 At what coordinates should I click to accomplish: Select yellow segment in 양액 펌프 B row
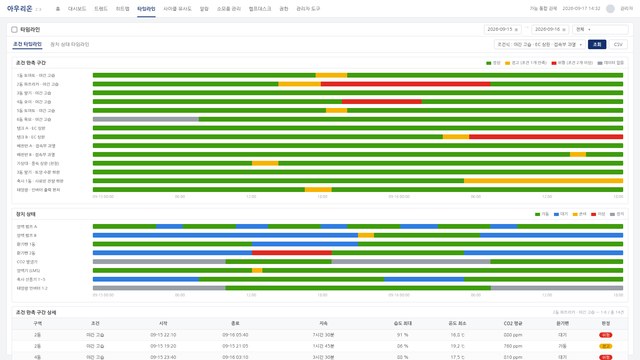[x=366, y=235]
